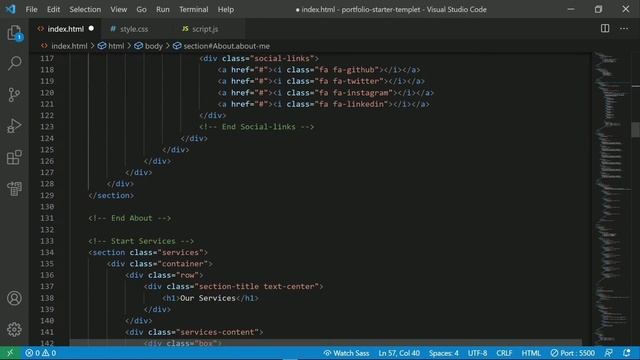
Task: Click the vertical scrollbar thumb
Action: click(x=636, y=130)
